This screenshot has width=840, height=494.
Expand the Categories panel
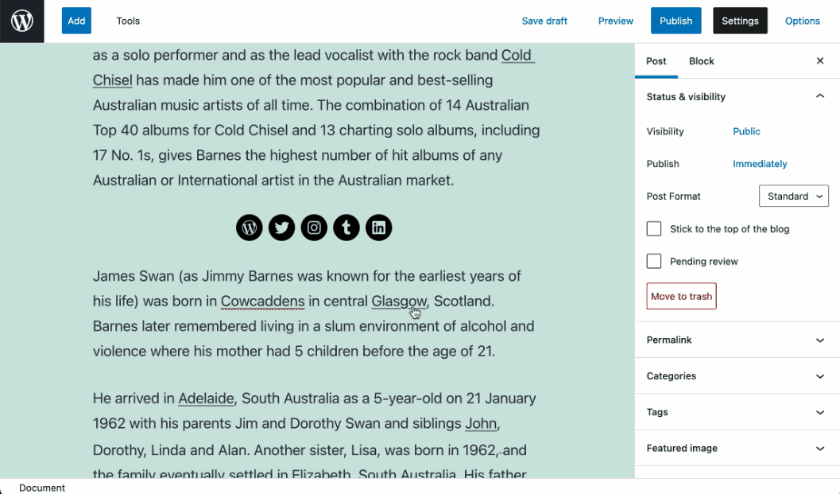735,376
